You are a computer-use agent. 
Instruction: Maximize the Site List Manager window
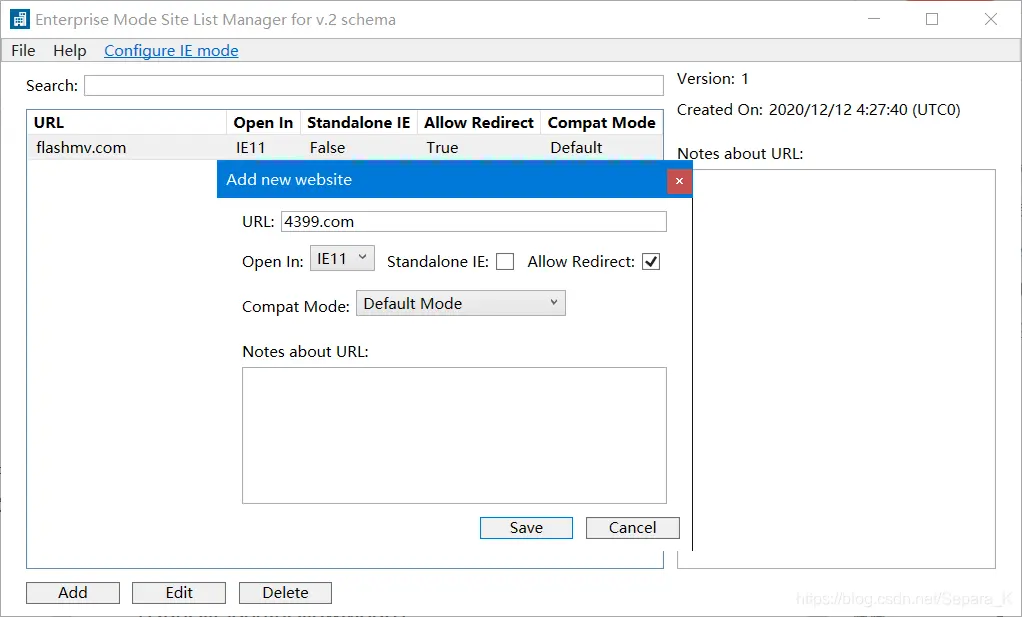(x=932, y=19)
